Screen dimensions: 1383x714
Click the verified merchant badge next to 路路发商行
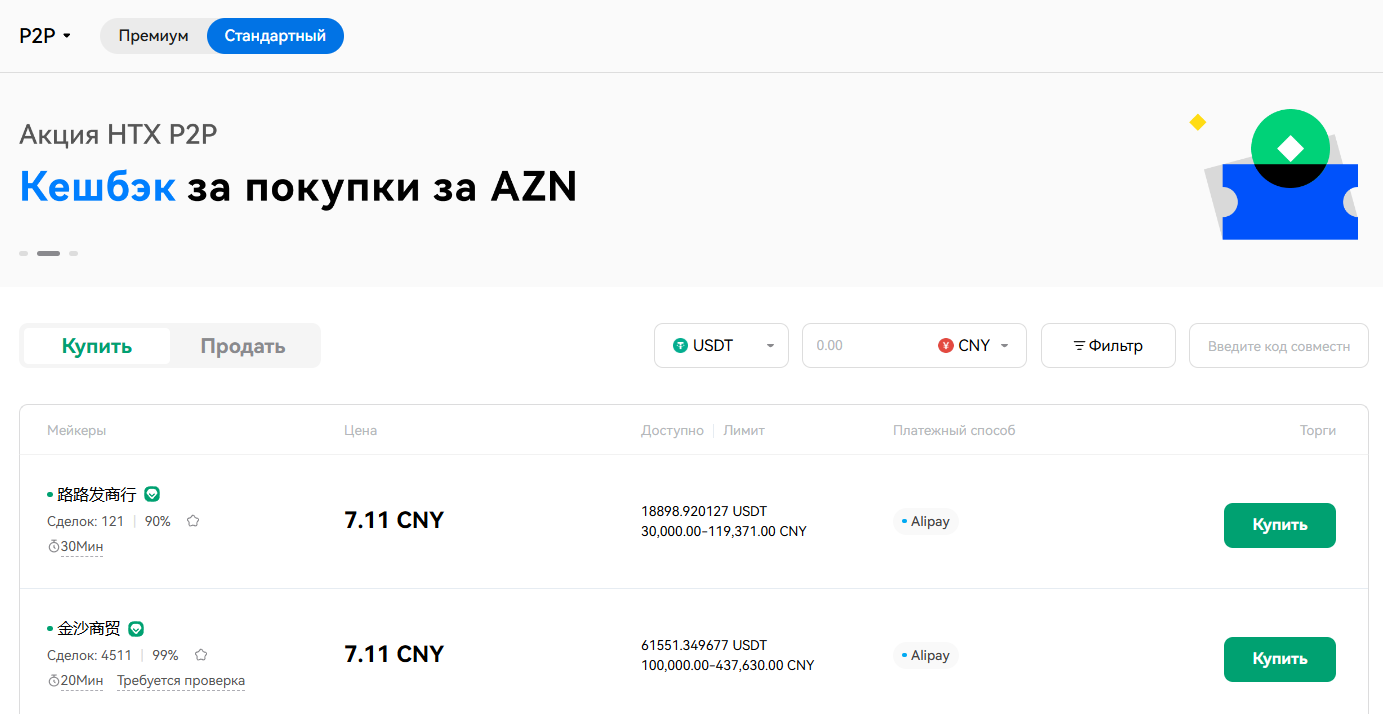pos(152,494)
